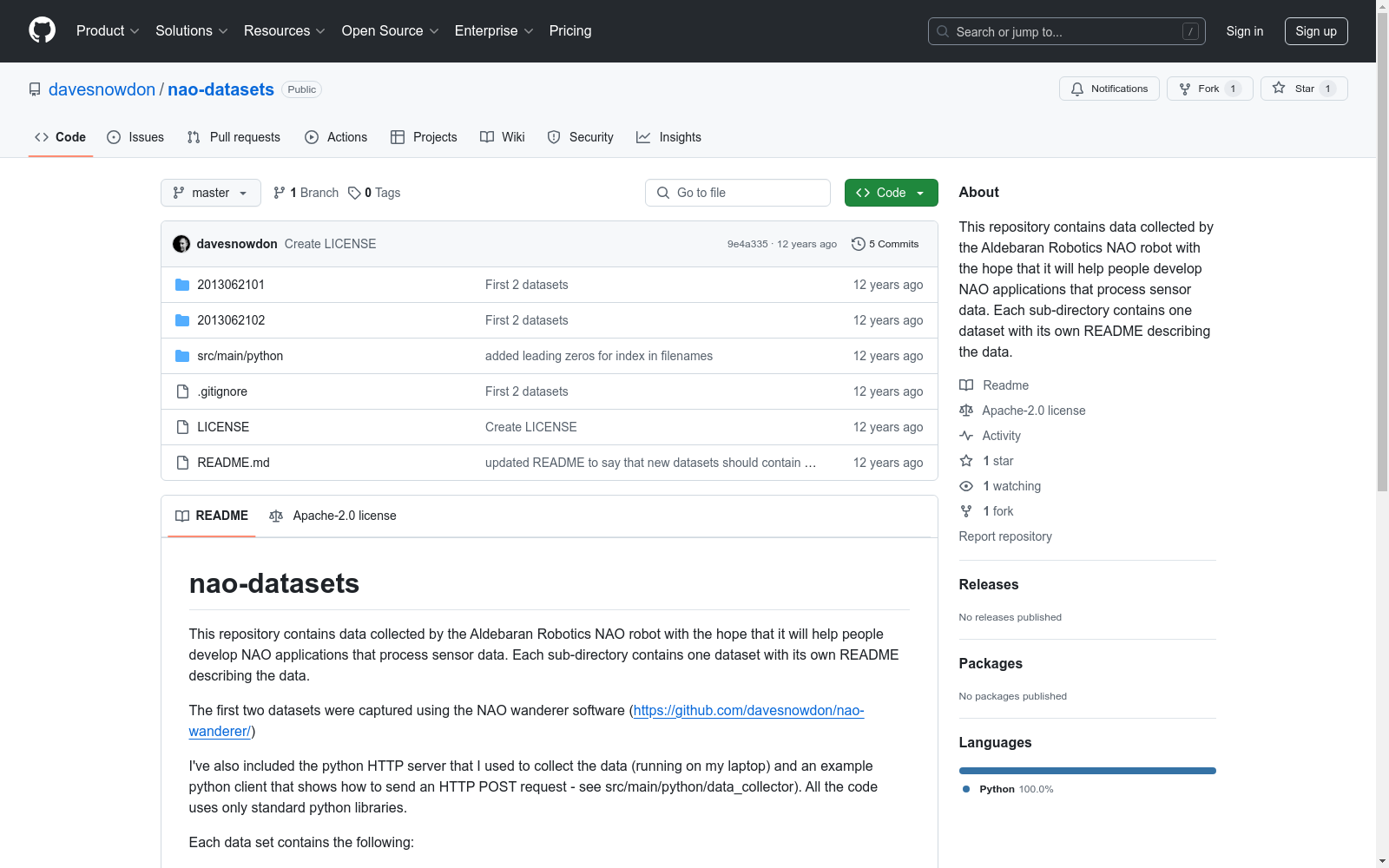Open the GitHub home logo

[x=42, y=30]
